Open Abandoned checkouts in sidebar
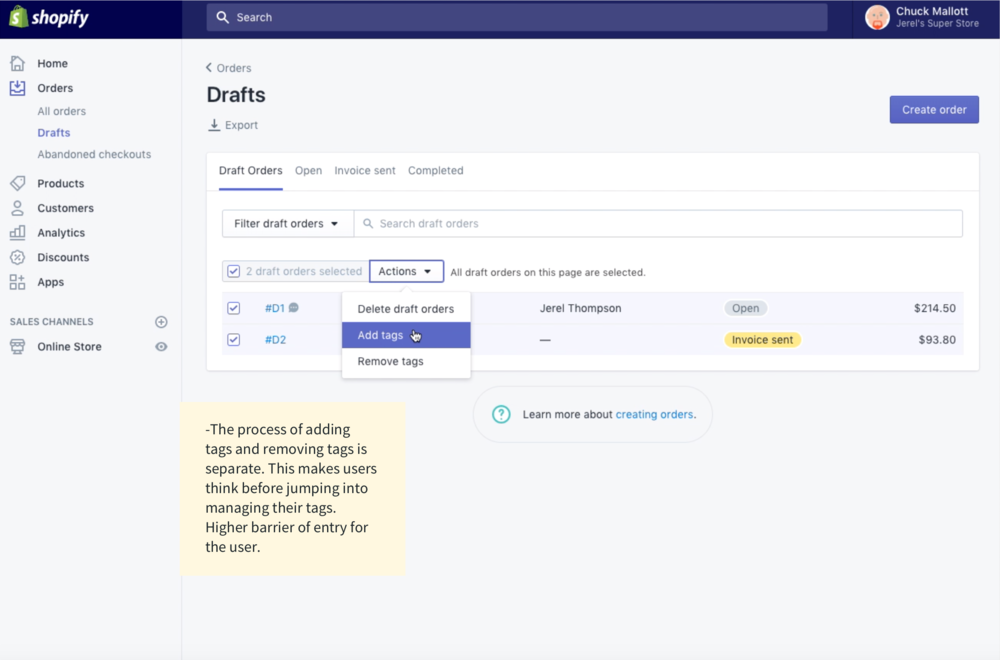The height and width of the screenshot is (660, 1000). pos(94,154)
